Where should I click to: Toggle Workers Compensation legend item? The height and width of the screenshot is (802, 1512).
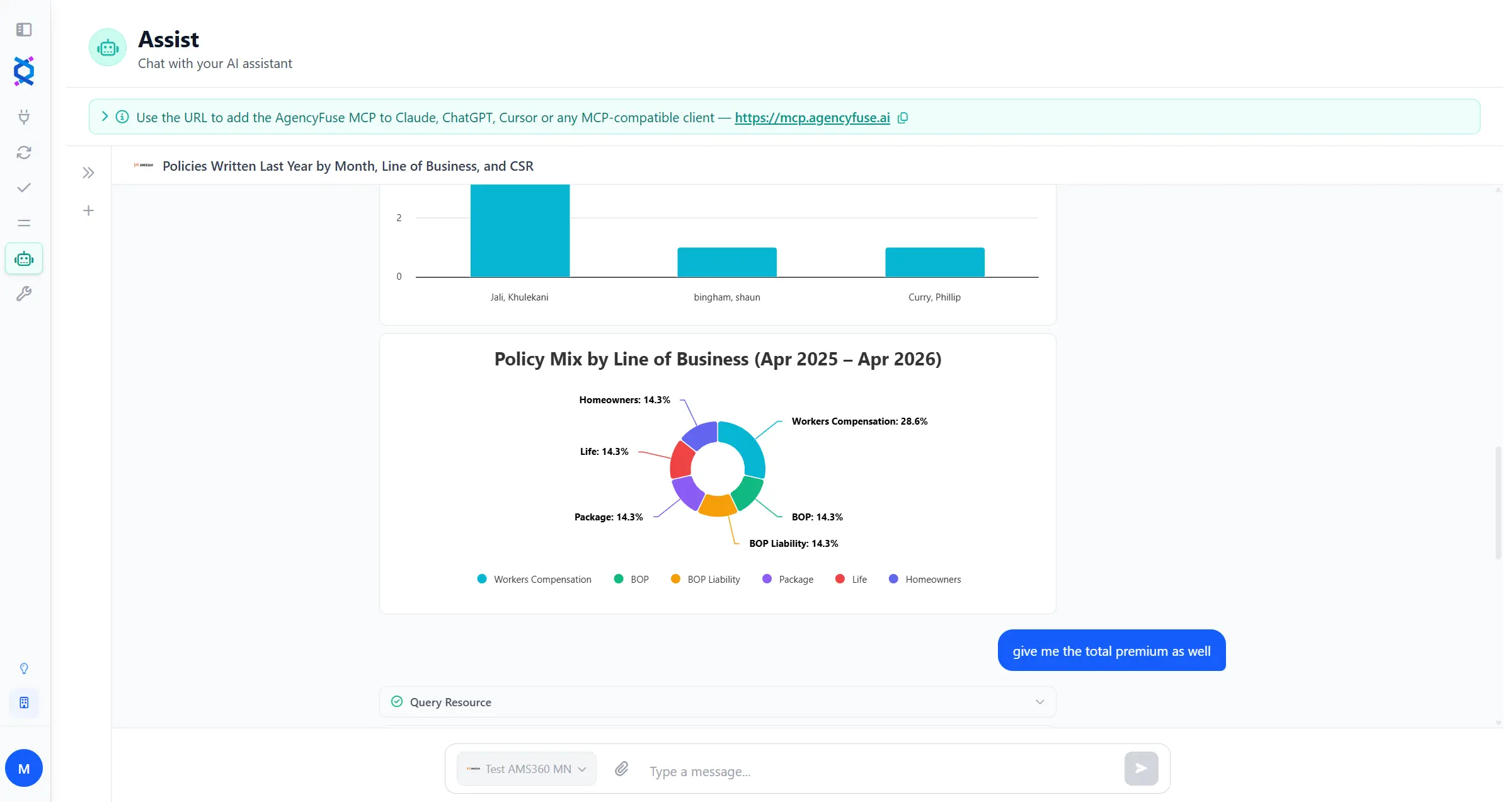click(534, 579)
